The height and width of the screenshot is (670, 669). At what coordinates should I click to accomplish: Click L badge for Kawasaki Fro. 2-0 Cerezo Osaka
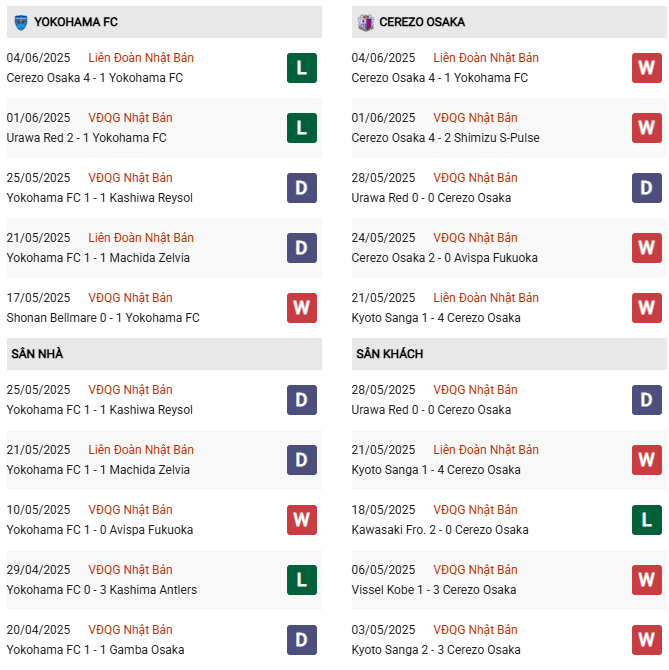coord(646,520)
